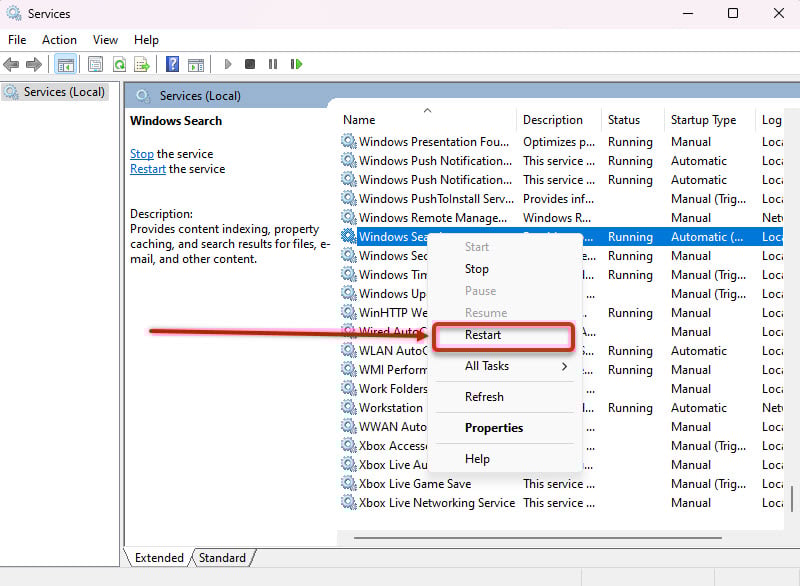
Task: Click the Pause Service icon in toolbar
Action: 273,64
